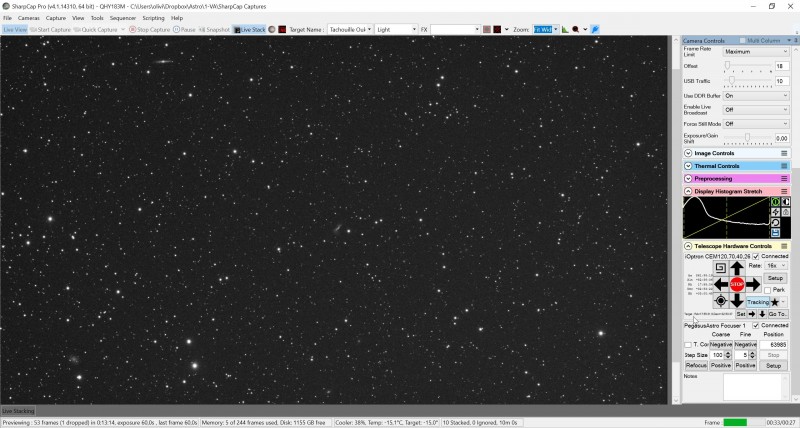Click the grey-brown swatch after FX
800x428 pixels.
point(487,30)
